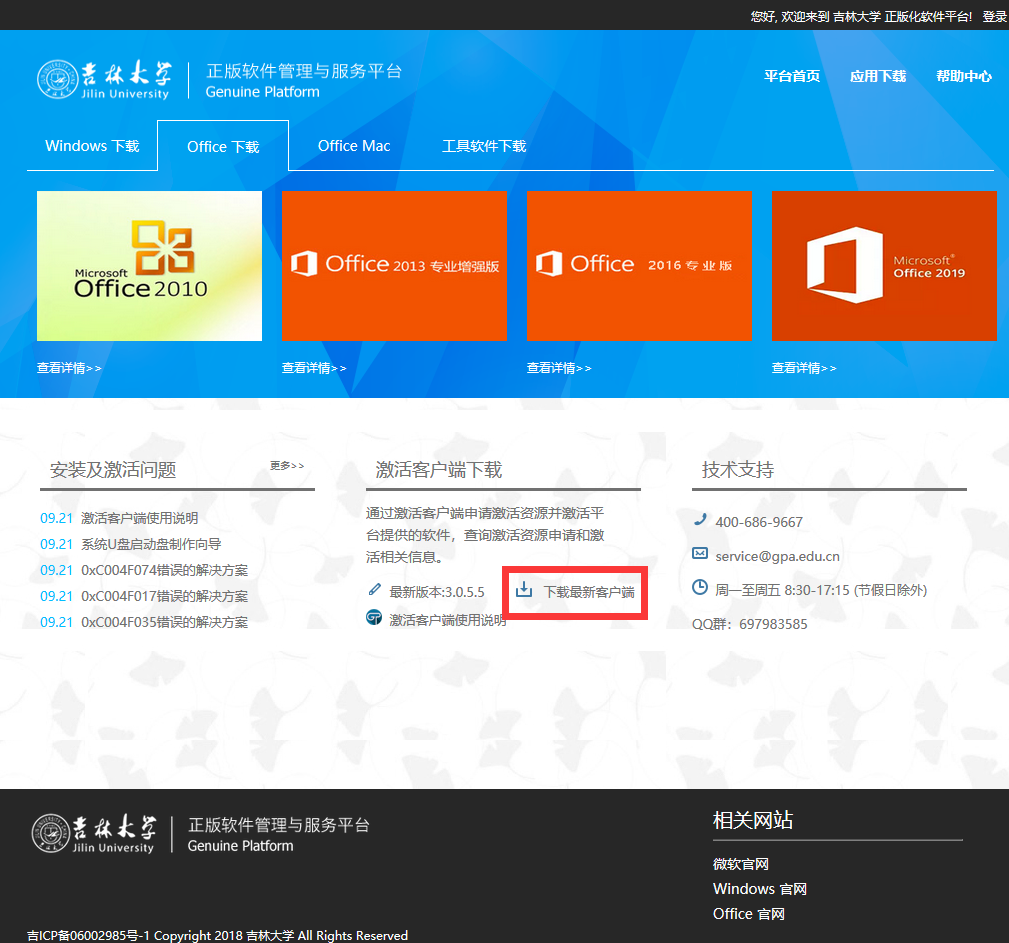Image resolution: width=1009 pixels, height=943 pixels.
Task: Click the Jilin University logo in footer
Action: coord(95,834)
